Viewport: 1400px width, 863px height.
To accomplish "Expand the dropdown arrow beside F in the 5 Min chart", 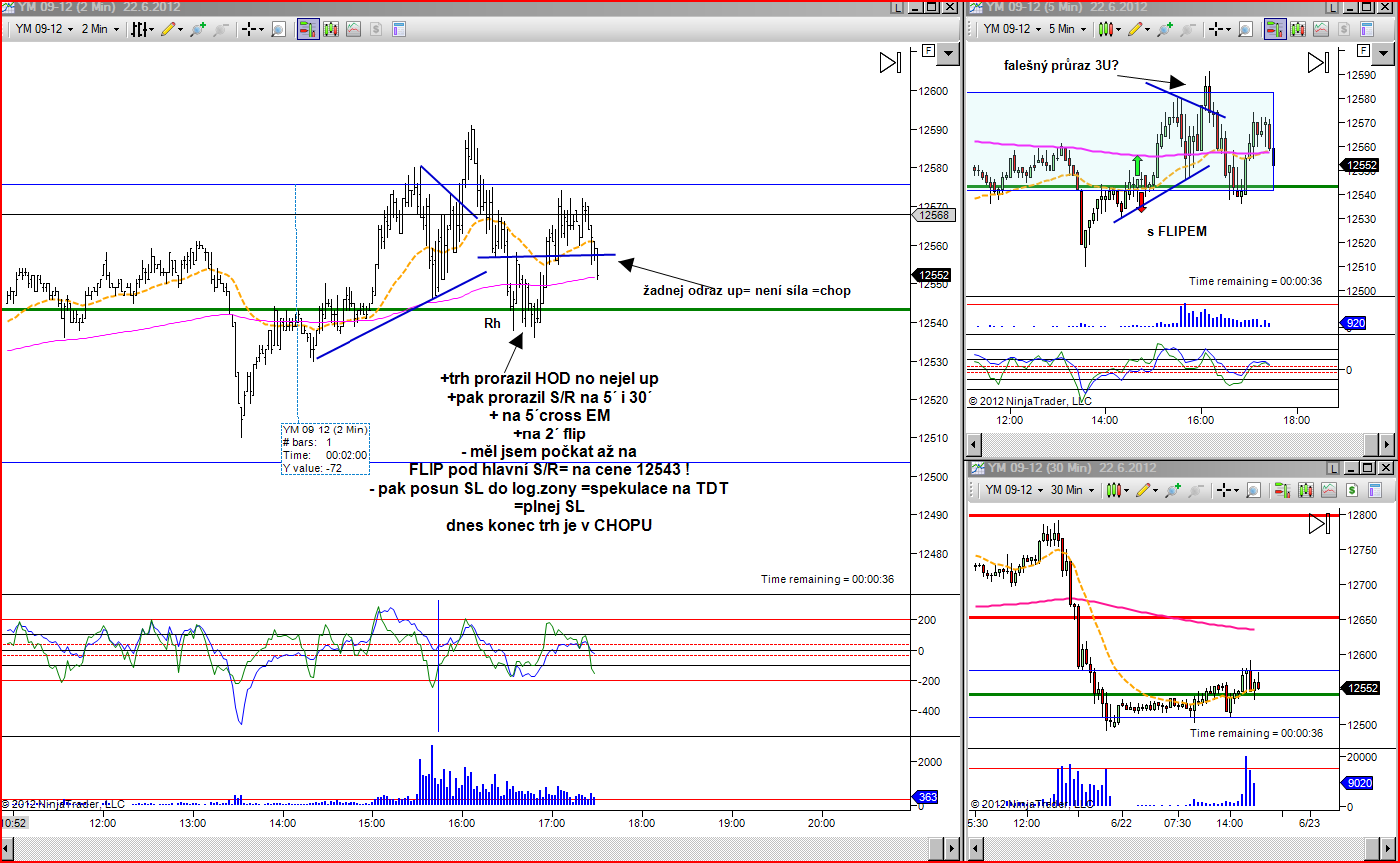I will click(1383, 52).
